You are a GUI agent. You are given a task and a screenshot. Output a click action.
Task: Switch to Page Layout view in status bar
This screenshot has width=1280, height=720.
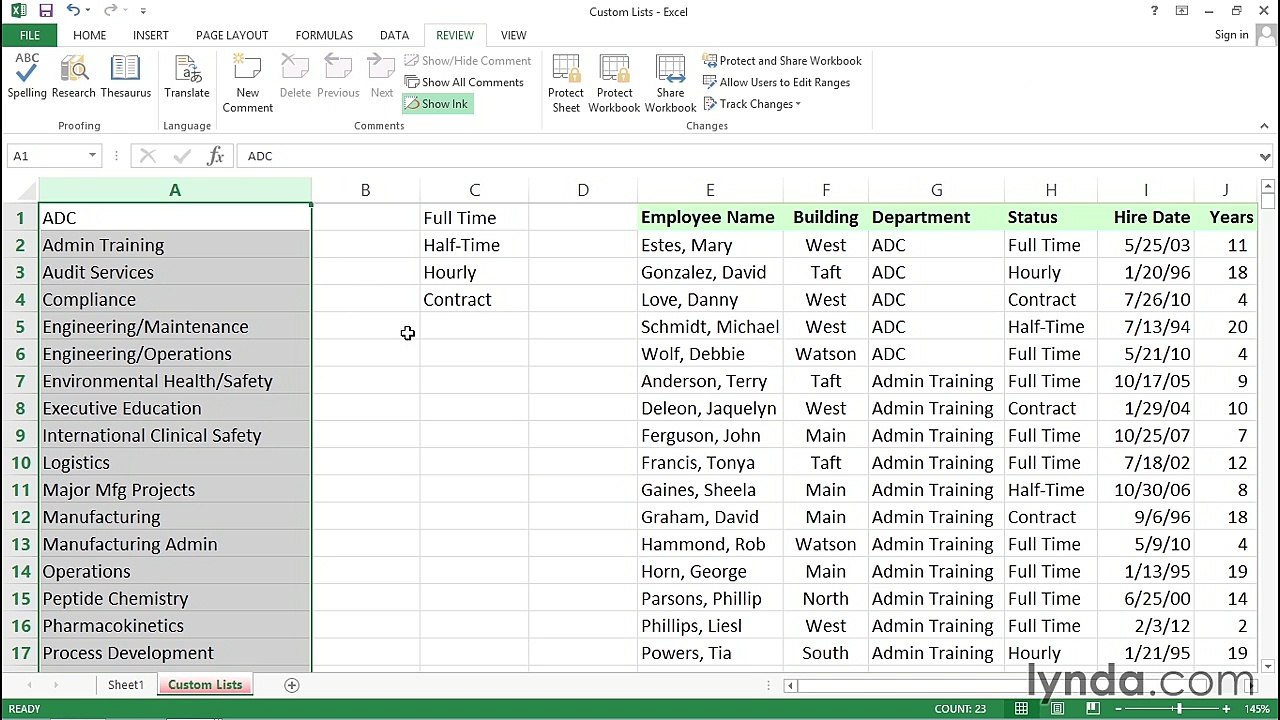1058,709
